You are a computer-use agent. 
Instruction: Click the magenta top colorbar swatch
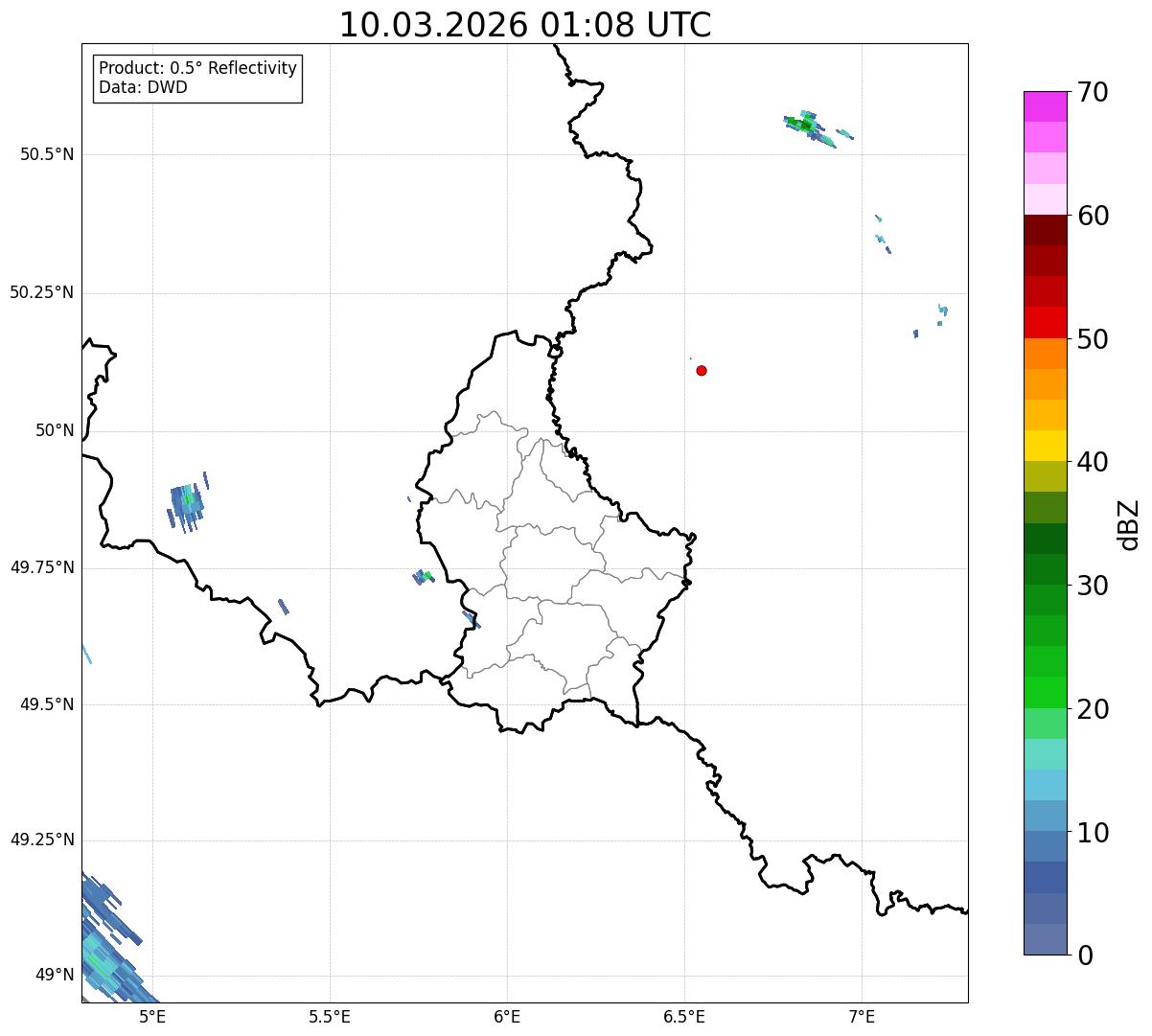[1046, 106]
